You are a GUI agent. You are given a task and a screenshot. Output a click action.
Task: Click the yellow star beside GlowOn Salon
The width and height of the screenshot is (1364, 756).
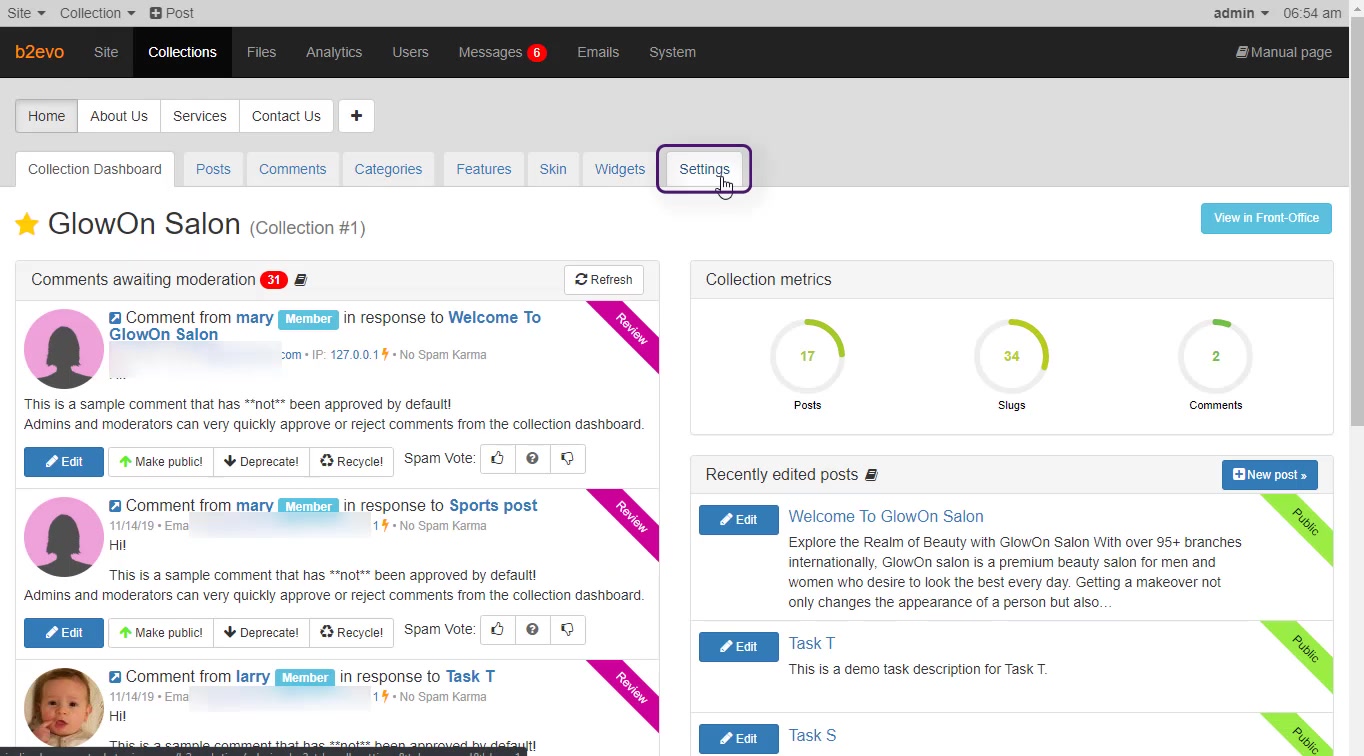[x=27, y=224]
